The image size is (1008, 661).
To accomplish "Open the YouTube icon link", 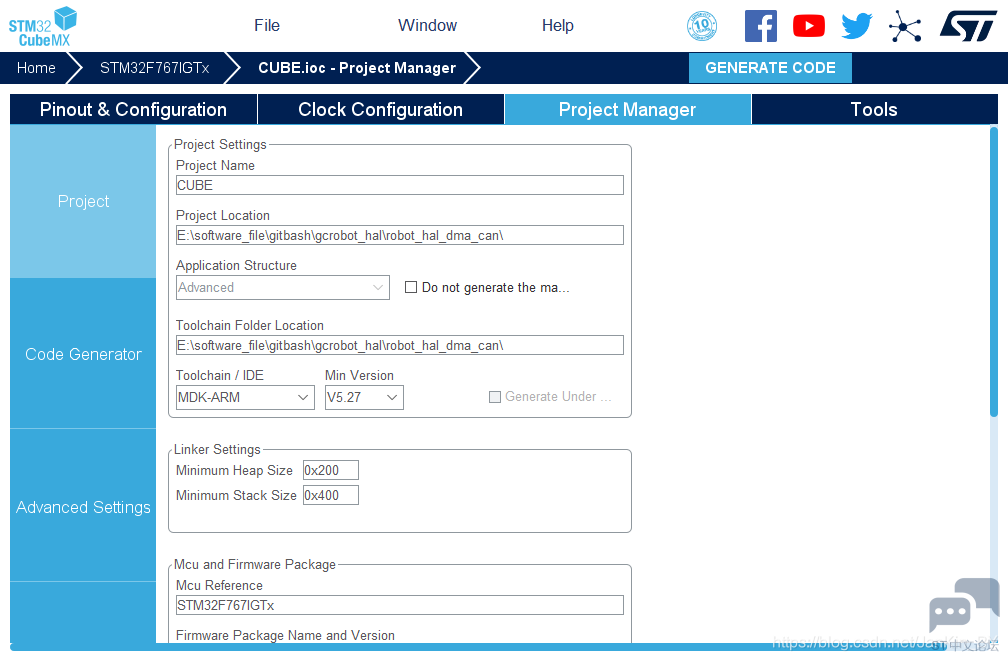I will pos(809,26).
